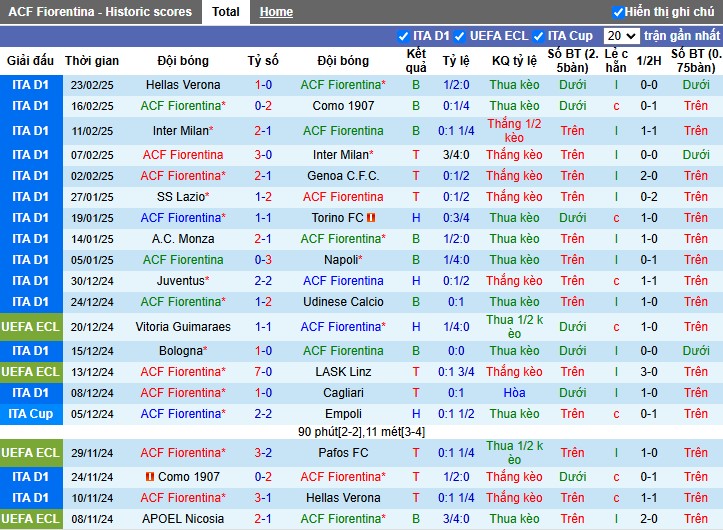Click the ITA Cup league cell on 05/12/24

(x=31, y=414)
